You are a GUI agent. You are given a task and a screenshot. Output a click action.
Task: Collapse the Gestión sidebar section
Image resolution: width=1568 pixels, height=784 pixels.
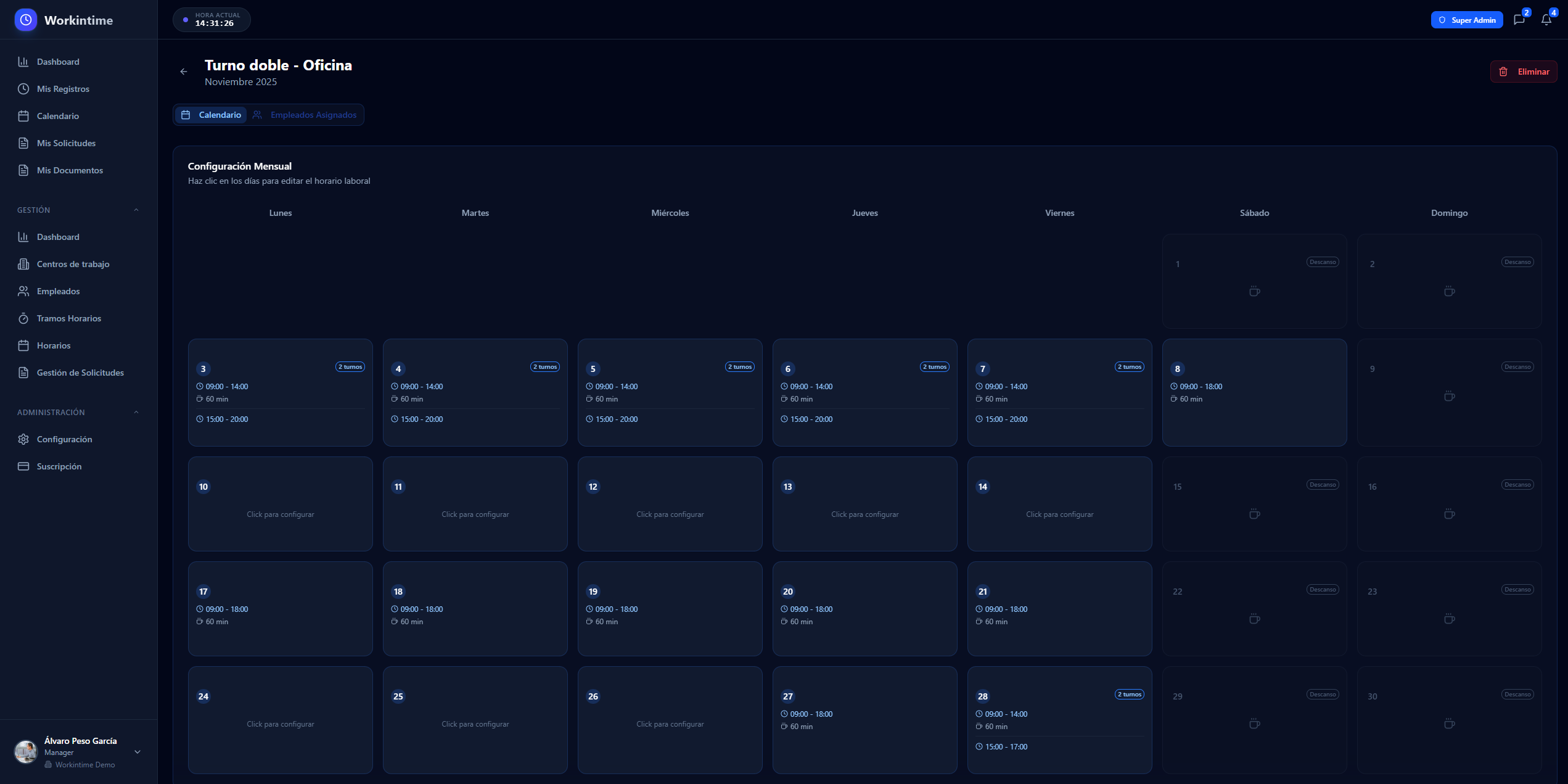pos(136,210)
